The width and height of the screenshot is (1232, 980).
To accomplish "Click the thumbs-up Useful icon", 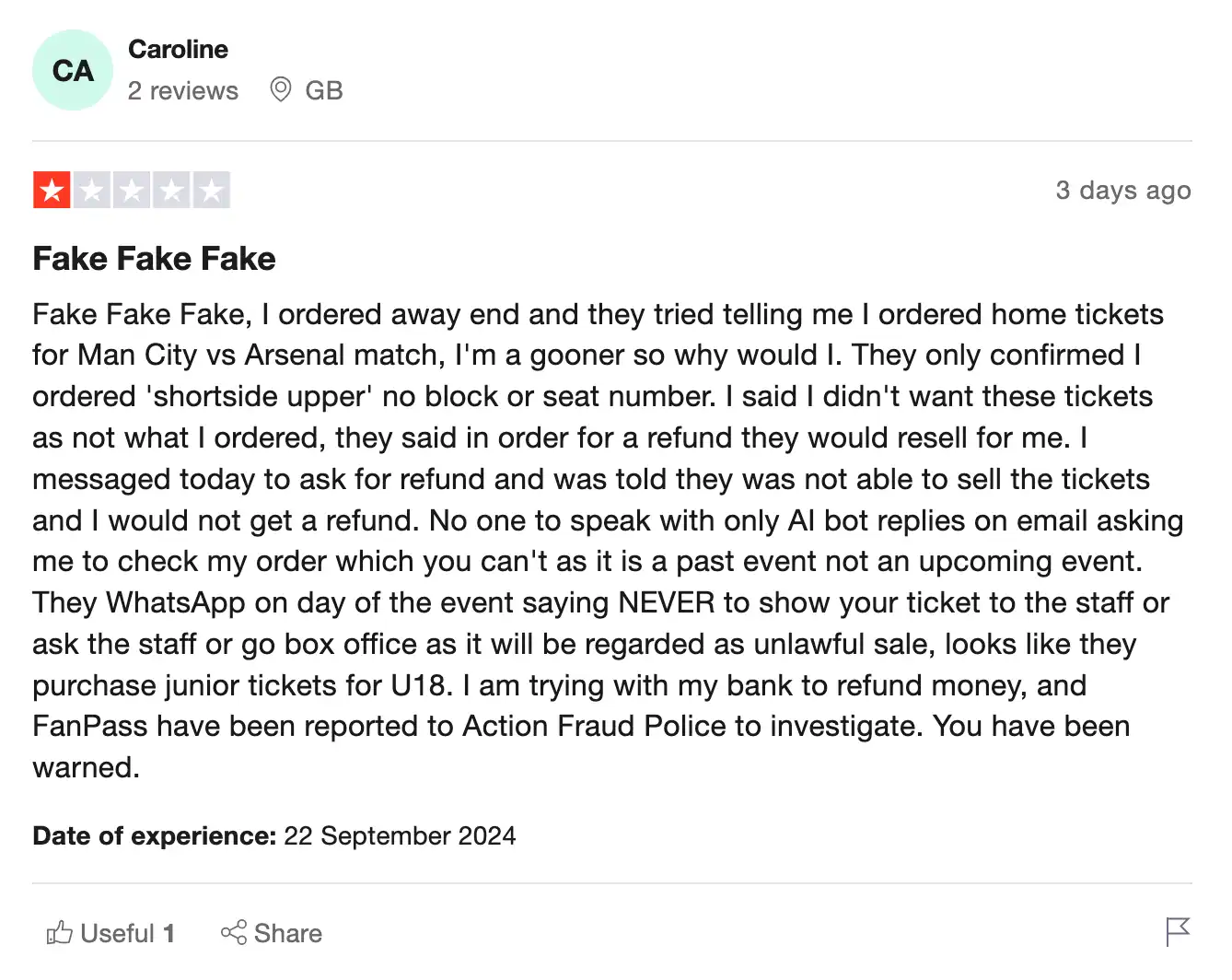I will (59, 933).
